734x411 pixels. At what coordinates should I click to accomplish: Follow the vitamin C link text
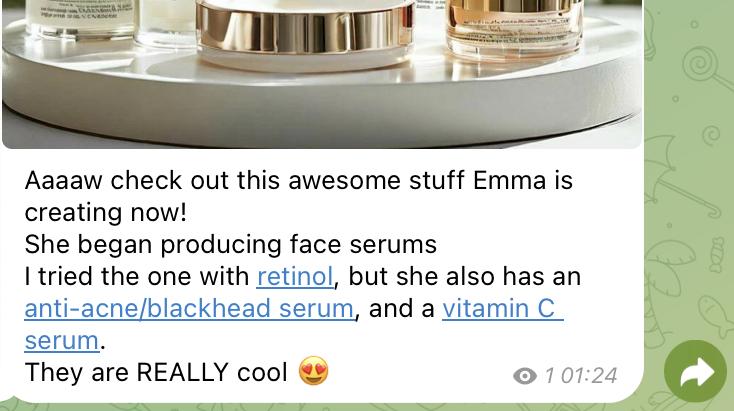503,308
